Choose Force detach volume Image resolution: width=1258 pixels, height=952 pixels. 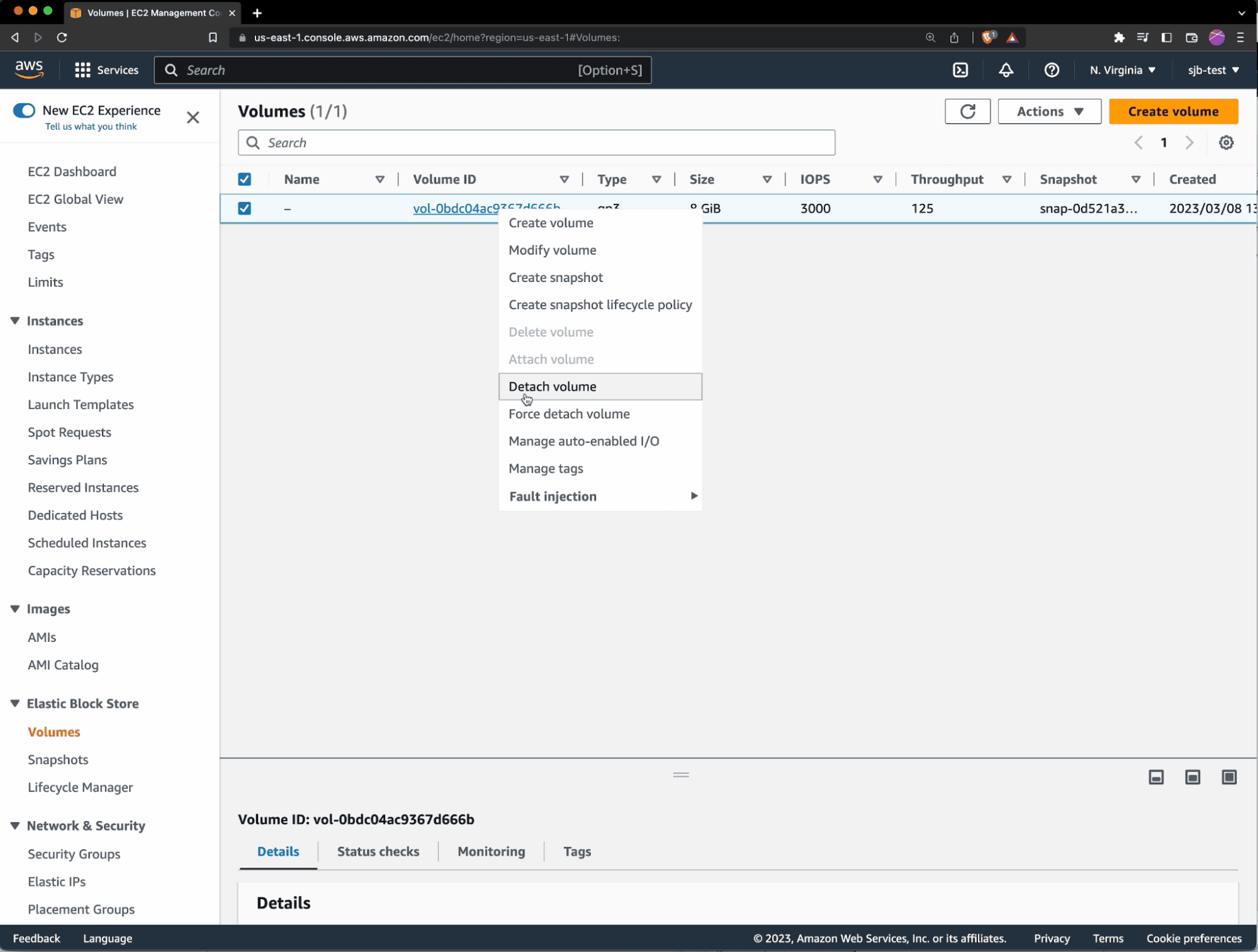[600, 414]
